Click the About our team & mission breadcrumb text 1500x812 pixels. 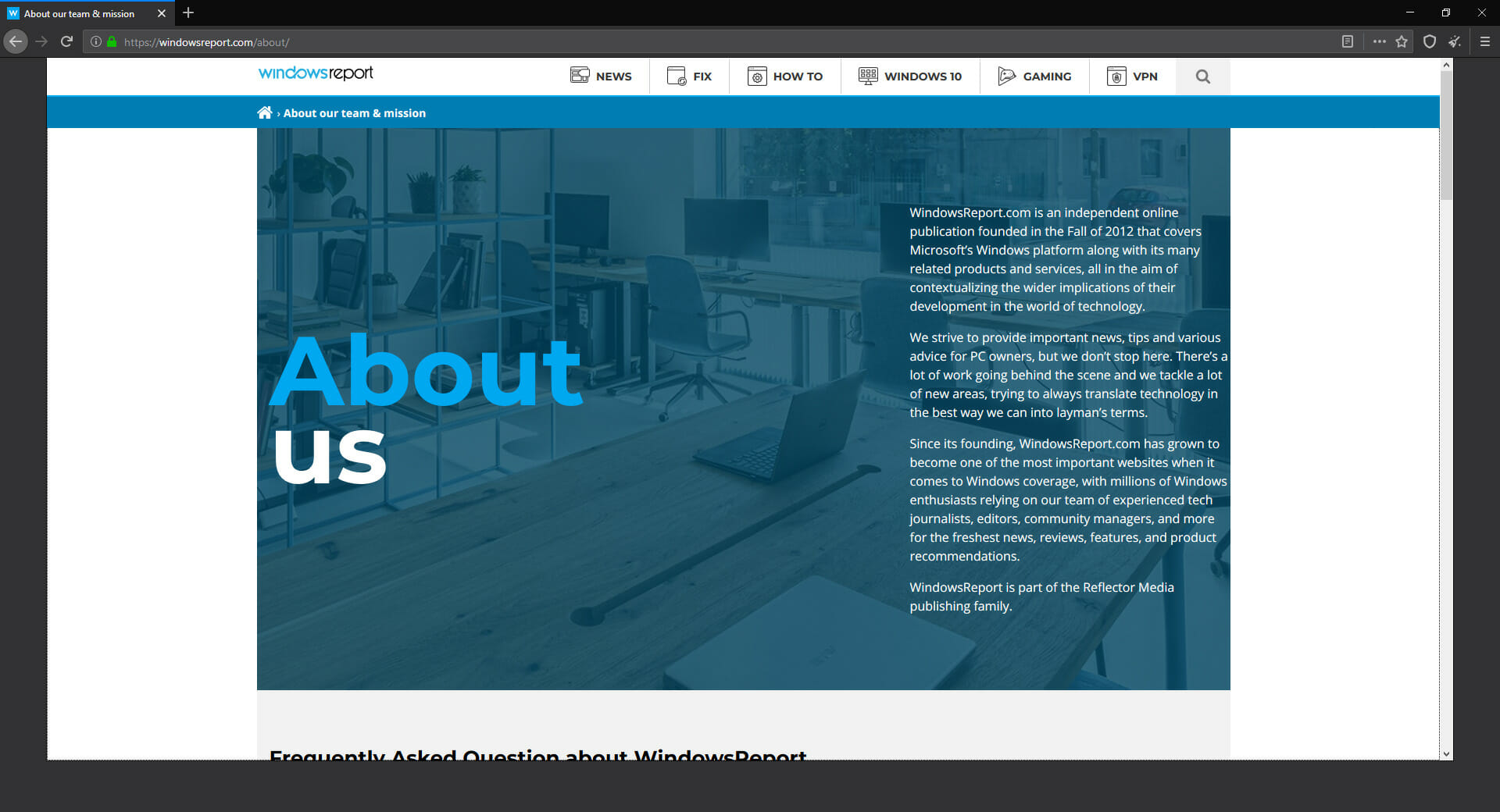click(x=355, y=113)
